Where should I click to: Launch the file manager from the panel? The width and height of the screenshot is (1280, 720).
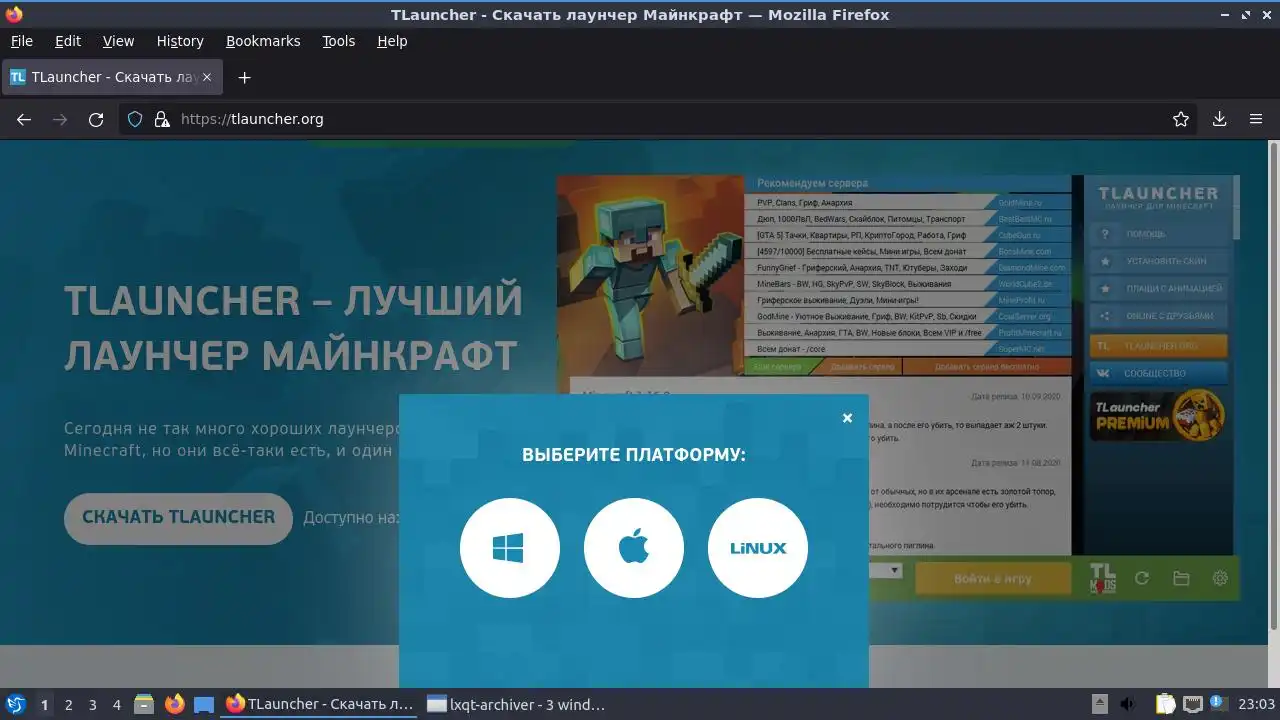click(x=144, y=704)
